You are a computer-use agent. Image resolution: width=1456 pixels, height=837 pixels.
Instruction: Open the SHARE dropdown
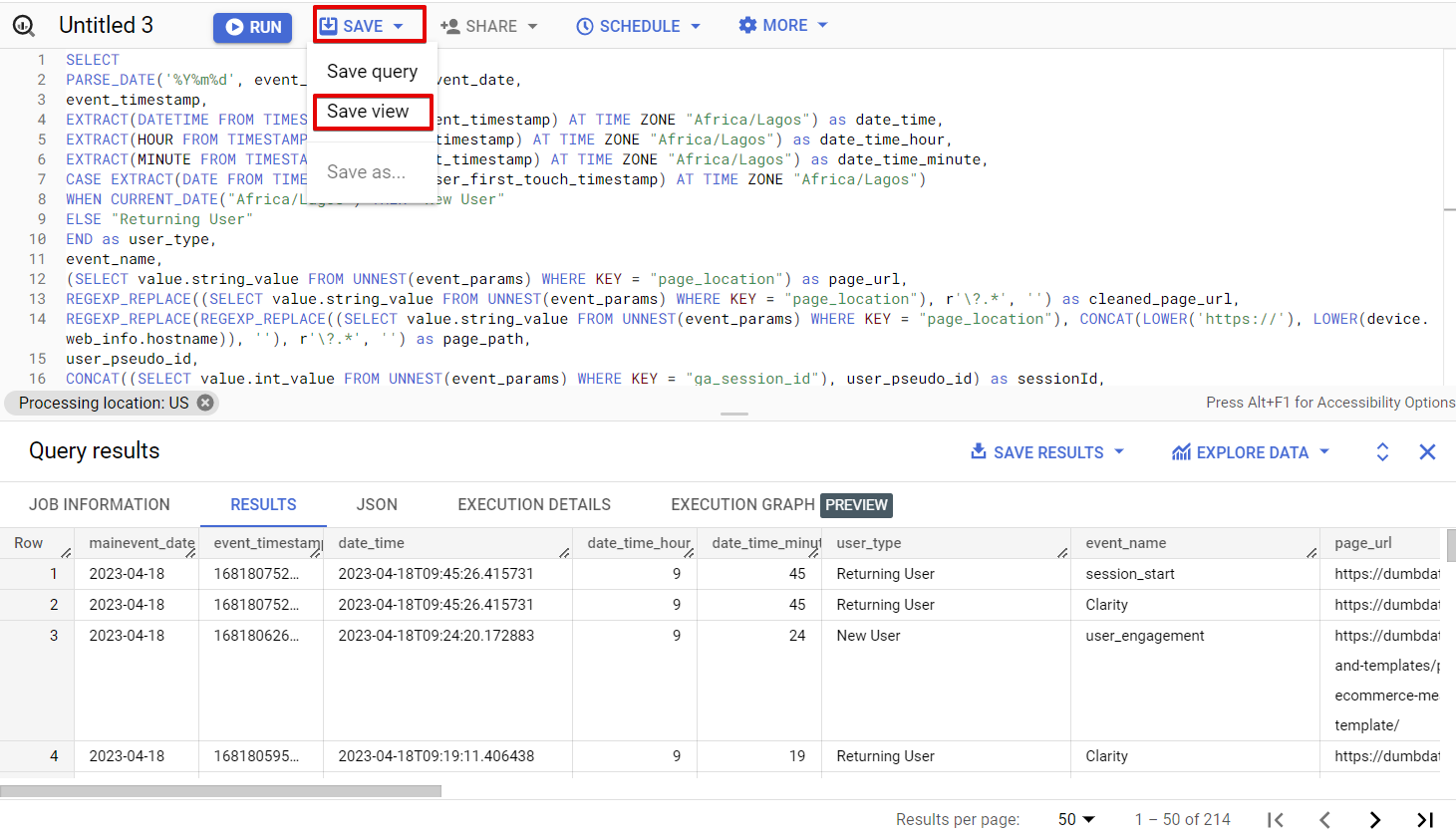click(x=488, y=25)
